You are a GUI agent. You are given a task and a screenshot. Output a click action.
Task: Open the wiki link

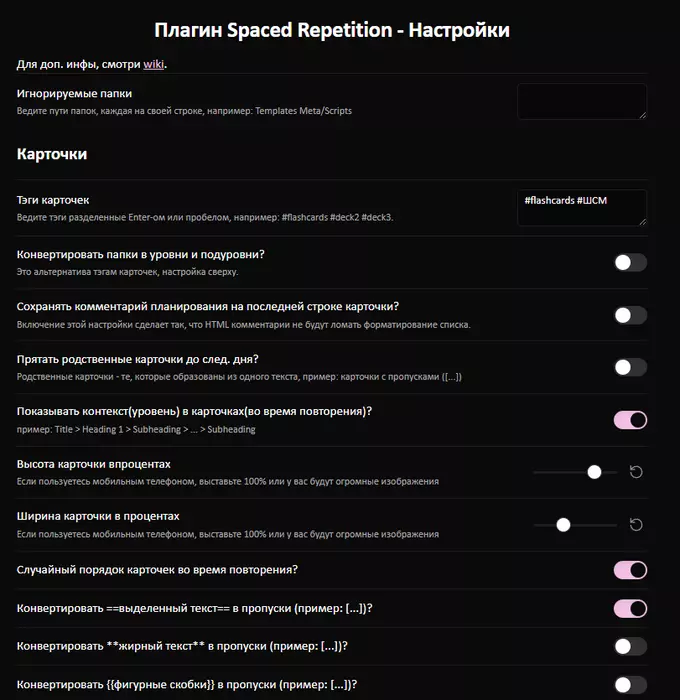pyautogui.click(x=154, y=64)
